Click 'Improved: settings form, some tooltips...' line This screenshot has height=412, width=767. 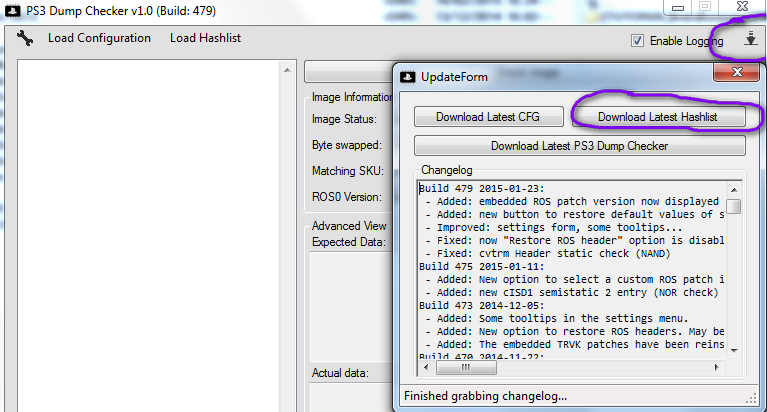(x=554, y=228)
